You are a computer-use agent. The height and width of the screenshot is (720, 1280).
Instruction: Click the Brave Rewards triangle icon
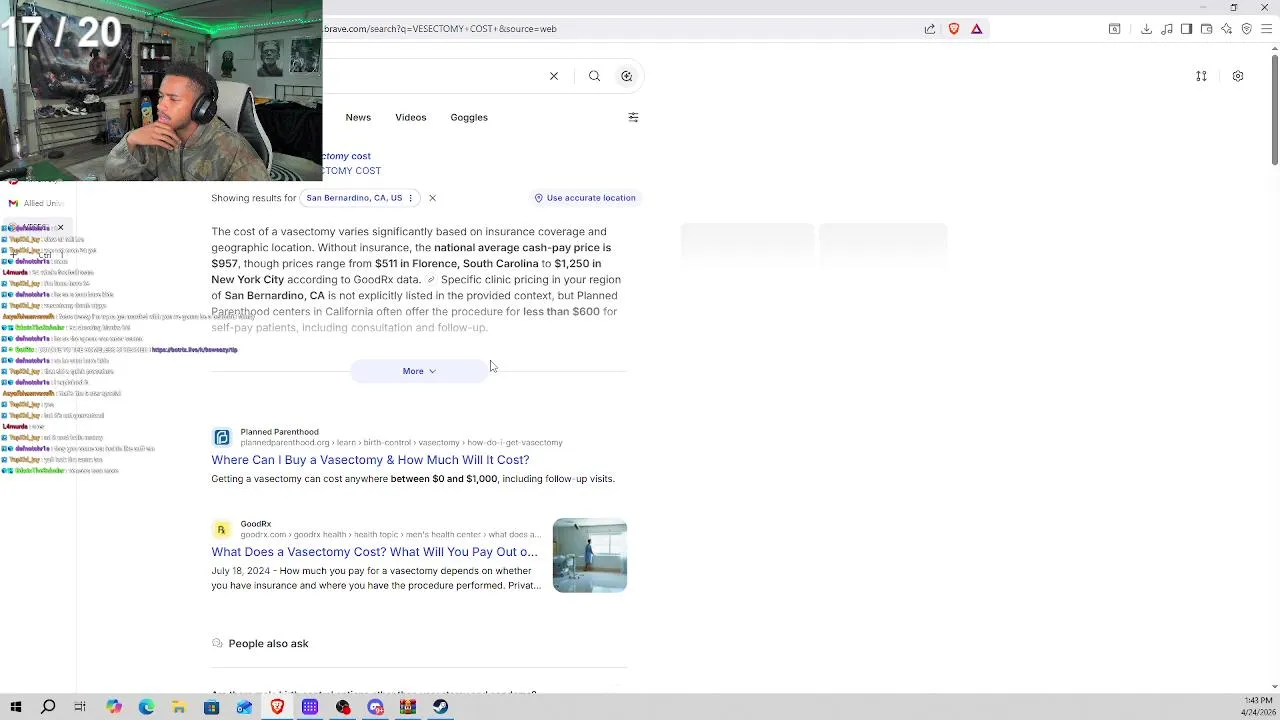click(977, 29)
